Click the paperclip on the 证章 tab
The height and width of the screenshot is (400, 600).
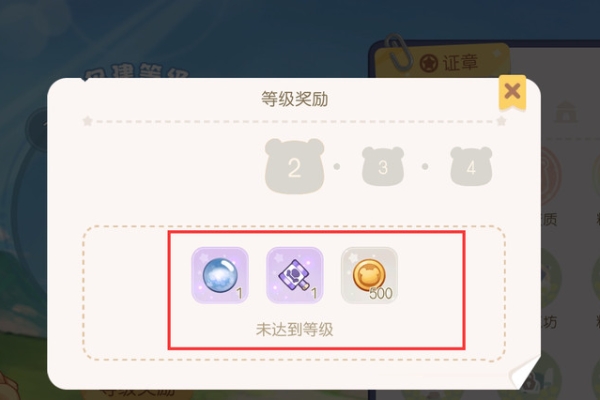point(398,52)
